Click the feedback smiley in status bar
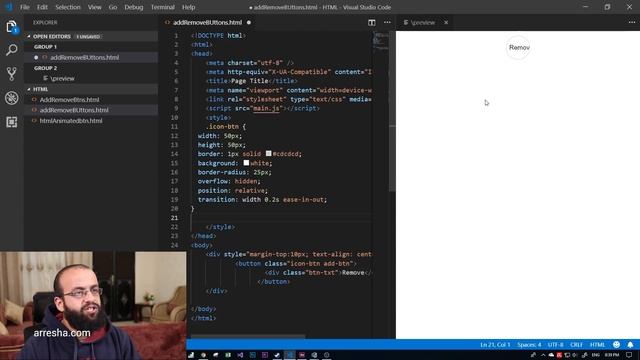Image resolution: width=640 pixels, height=360 pixels. coord(616,344)
